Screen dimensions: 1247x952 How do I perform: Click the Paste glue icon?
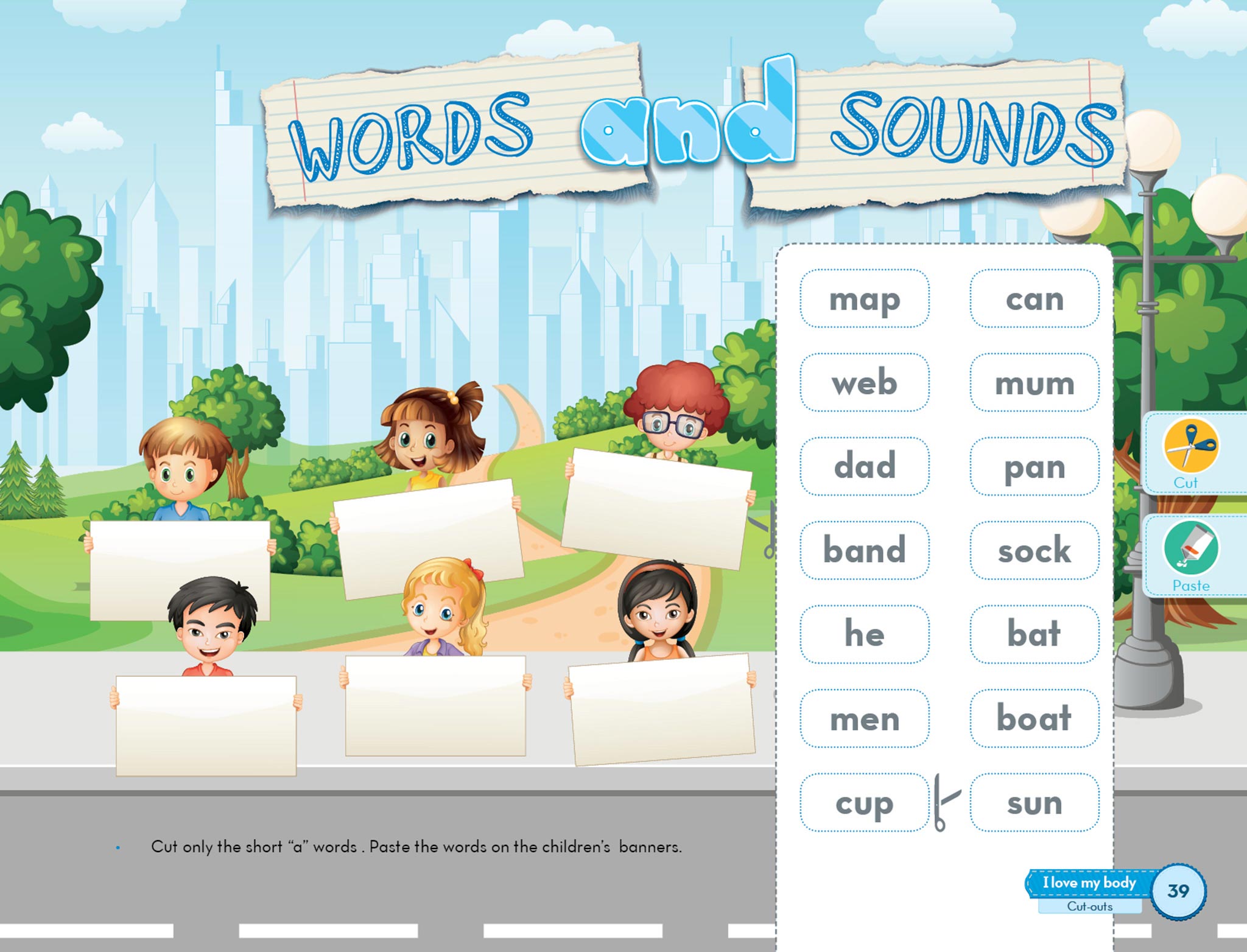coord(1190,548)
